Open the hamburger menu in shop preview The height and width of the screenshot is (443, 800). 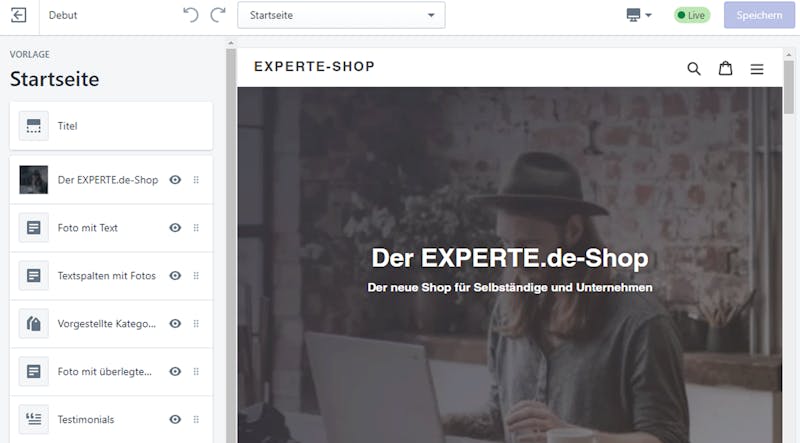(x=757, y=69)
